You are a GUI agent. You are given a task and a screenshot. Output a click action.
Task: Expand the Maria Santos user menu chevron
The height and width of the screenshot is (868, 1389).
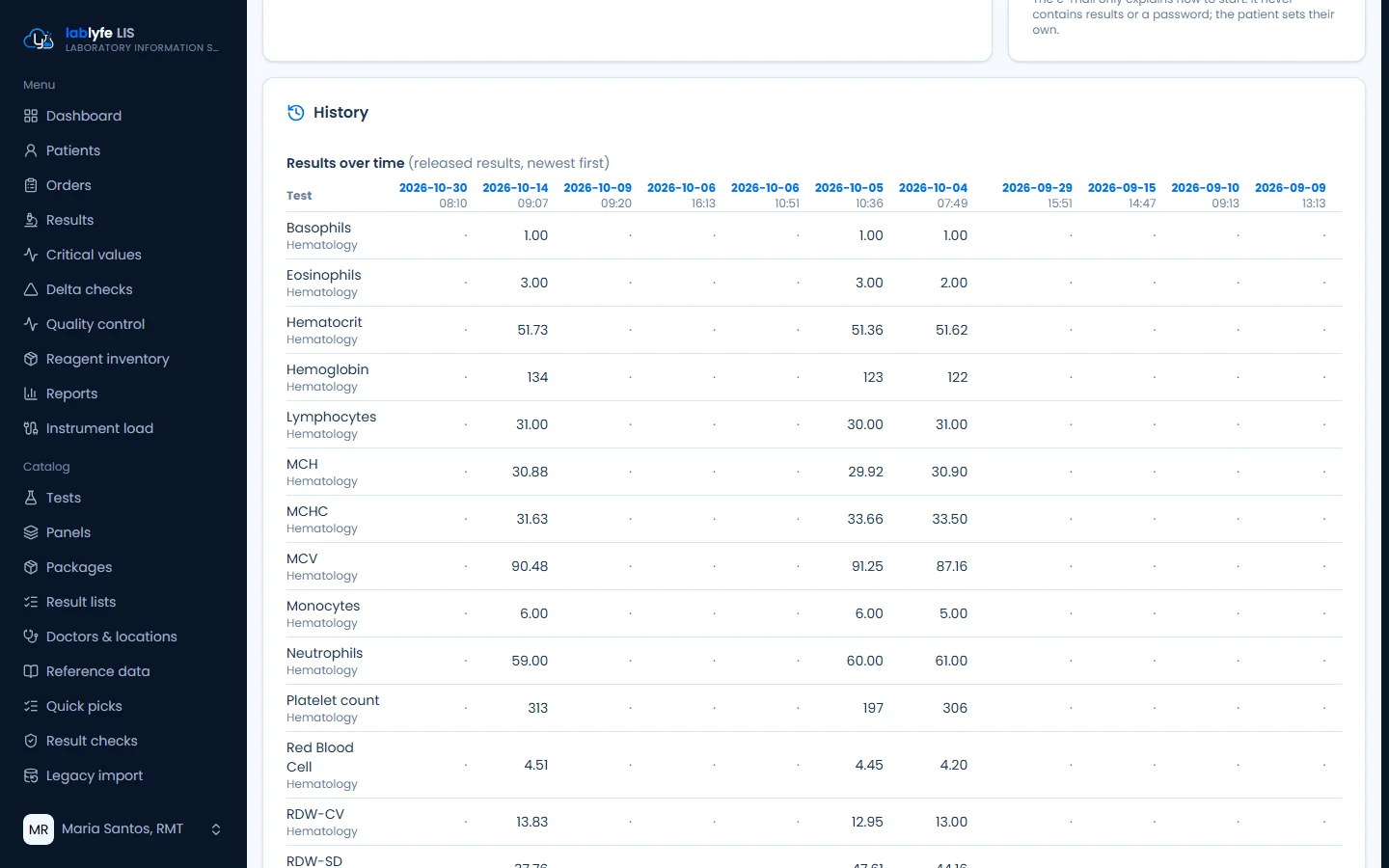coord(216,829)
